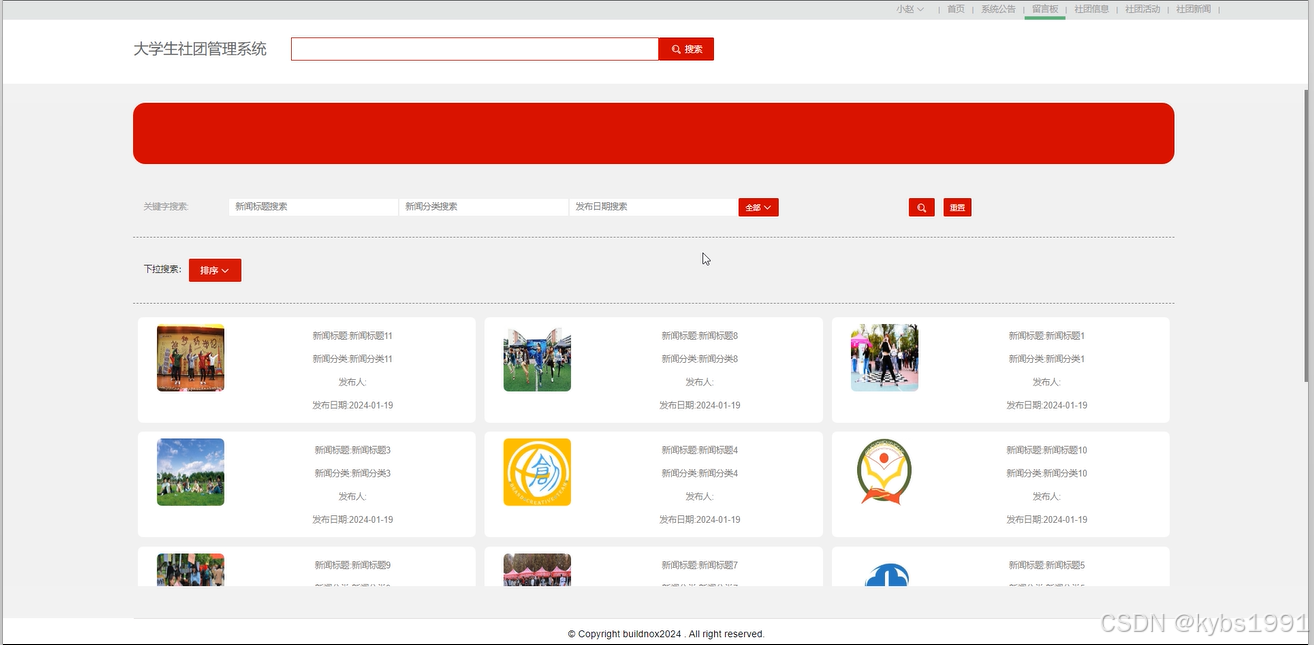Image resolution: width=1314 pixels, height=645 pixels.
Task: Open the 排序 sort dropdown
Action: (215, 270)
